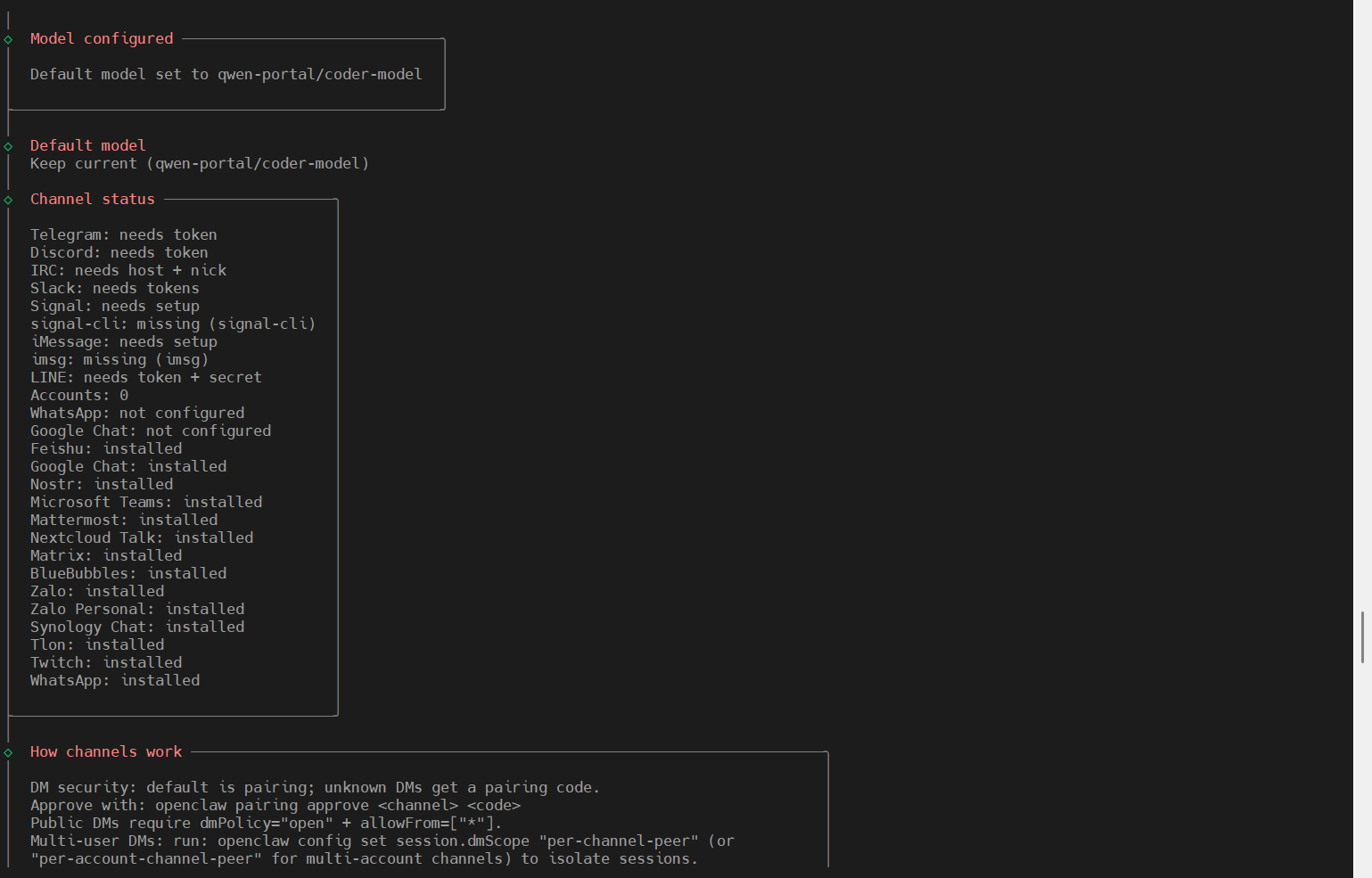This screenshot has width=1372, height=878.
Task: Click 'Twitch: installed' line
Action: coord(106,662)
